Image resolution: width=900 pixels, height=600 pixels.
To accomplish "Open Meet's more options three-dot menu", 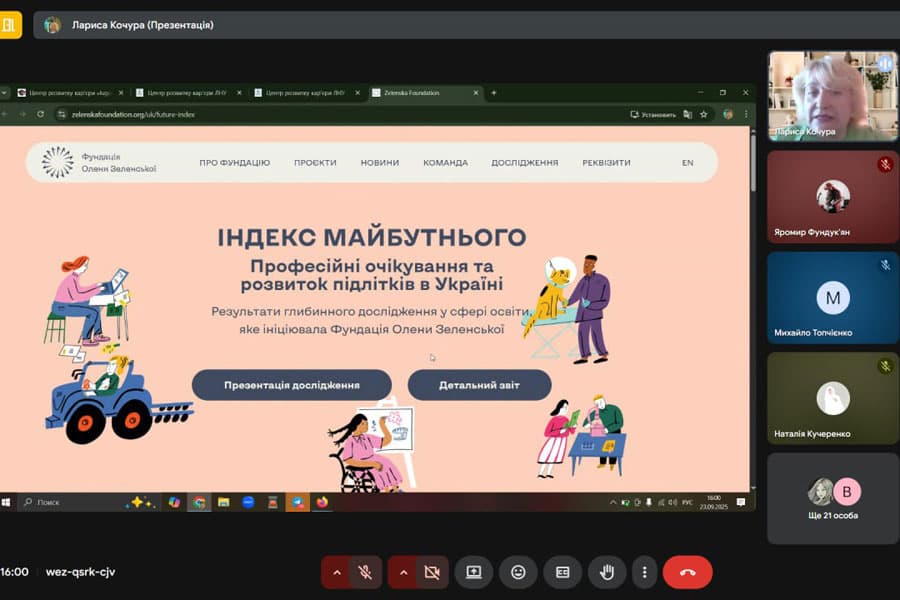I will click(x=645, y=572).
